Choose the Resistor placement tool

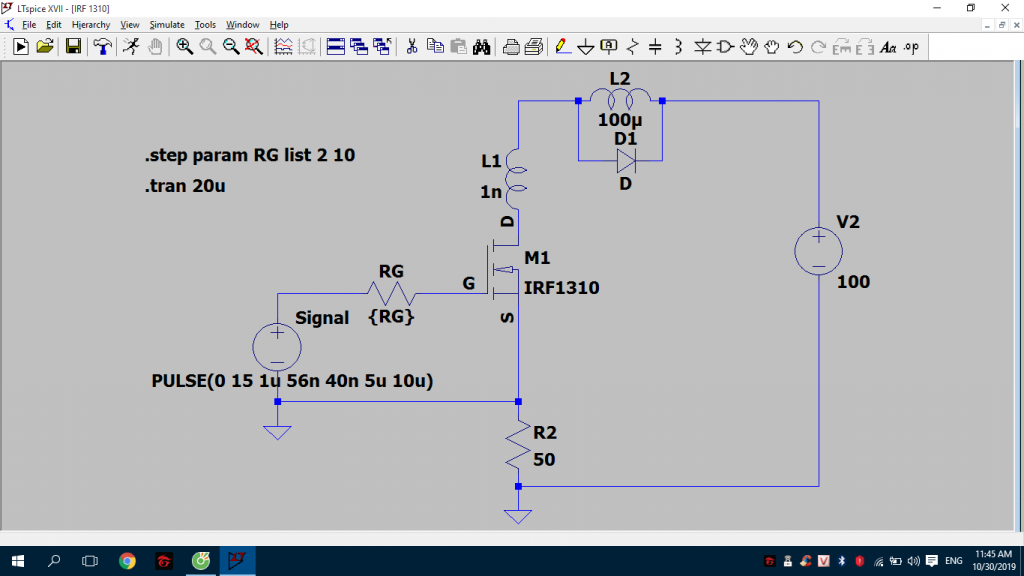point(632,46)
